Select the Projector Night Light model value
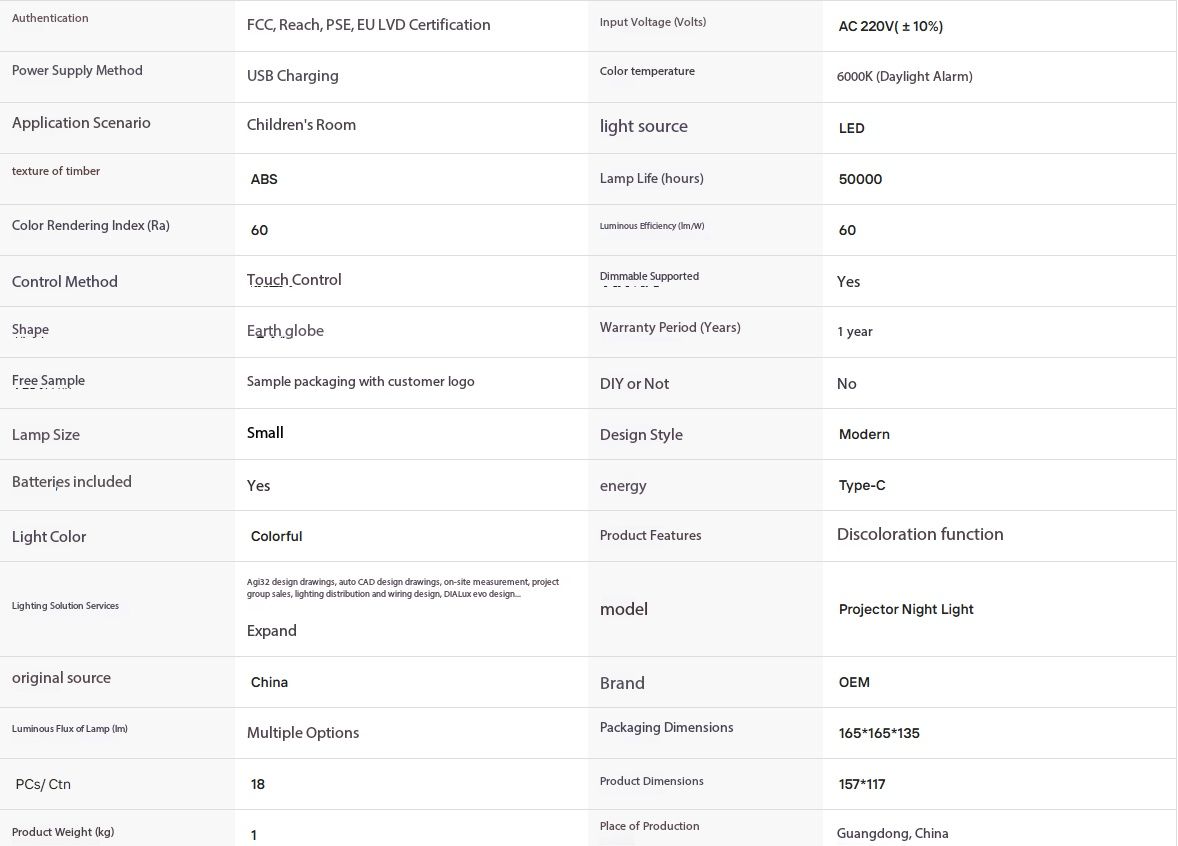The image size is (1178, 846). click(x=906, y=609)
